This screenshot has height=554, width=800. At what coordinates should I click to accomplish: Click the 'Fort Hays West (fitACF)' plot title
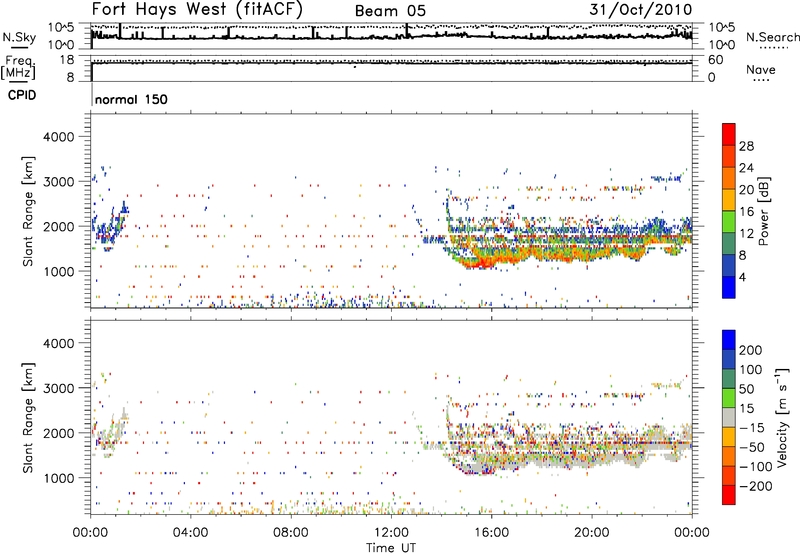197,10
